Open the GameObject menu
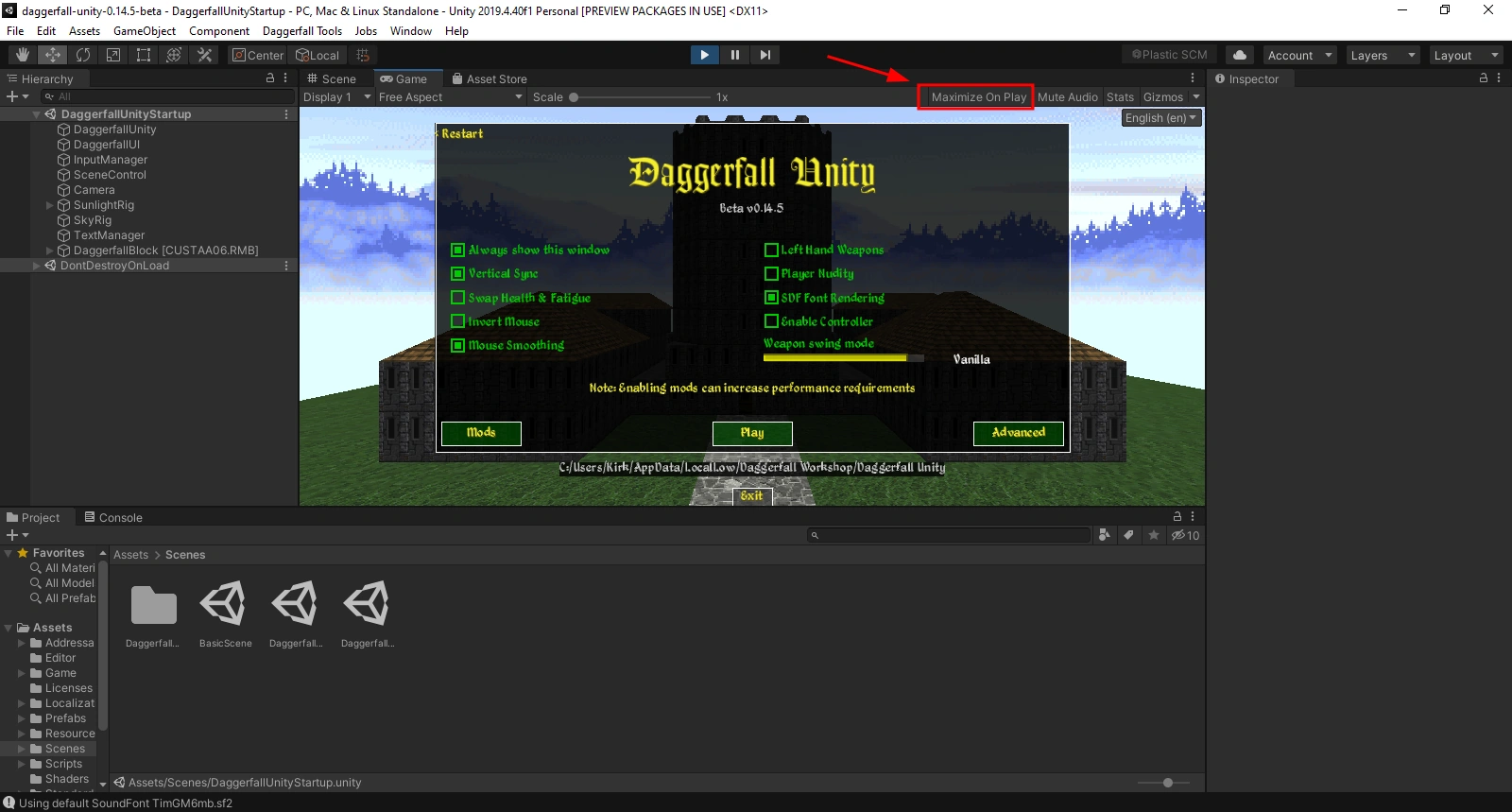1512x812 pixels. coord(145,31)
